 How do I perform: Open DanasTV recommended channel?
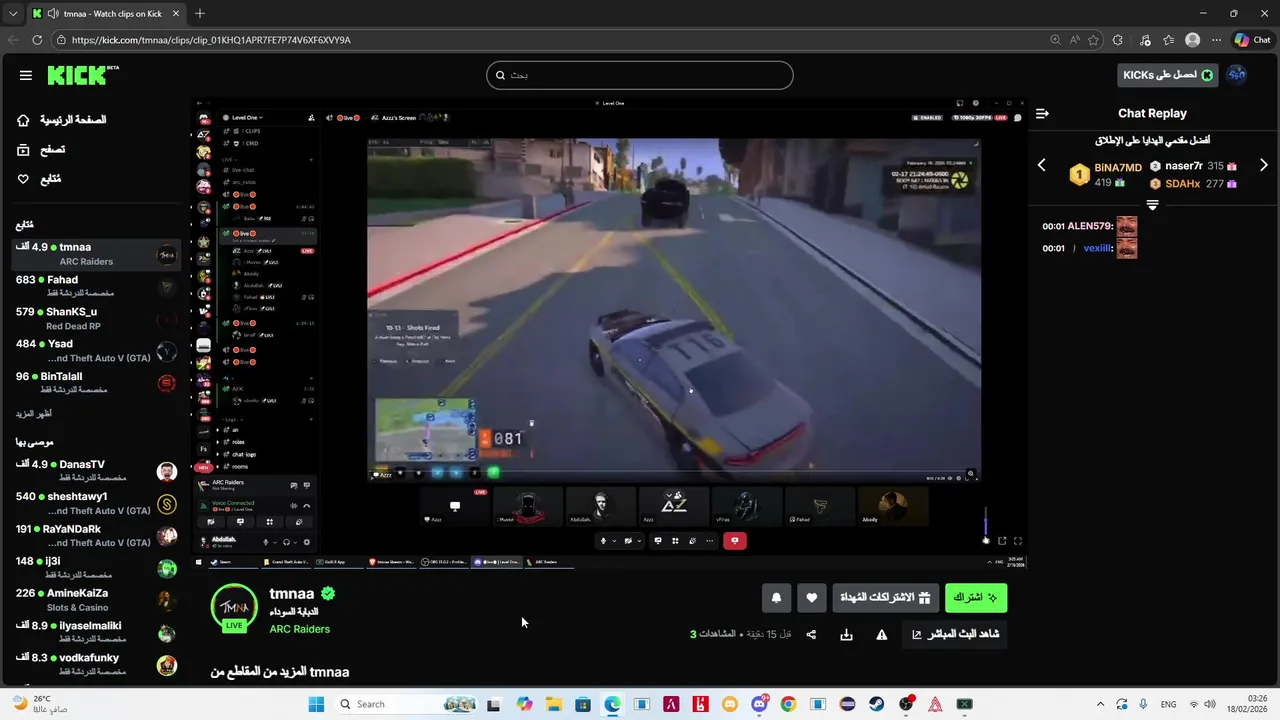point(96,470)
